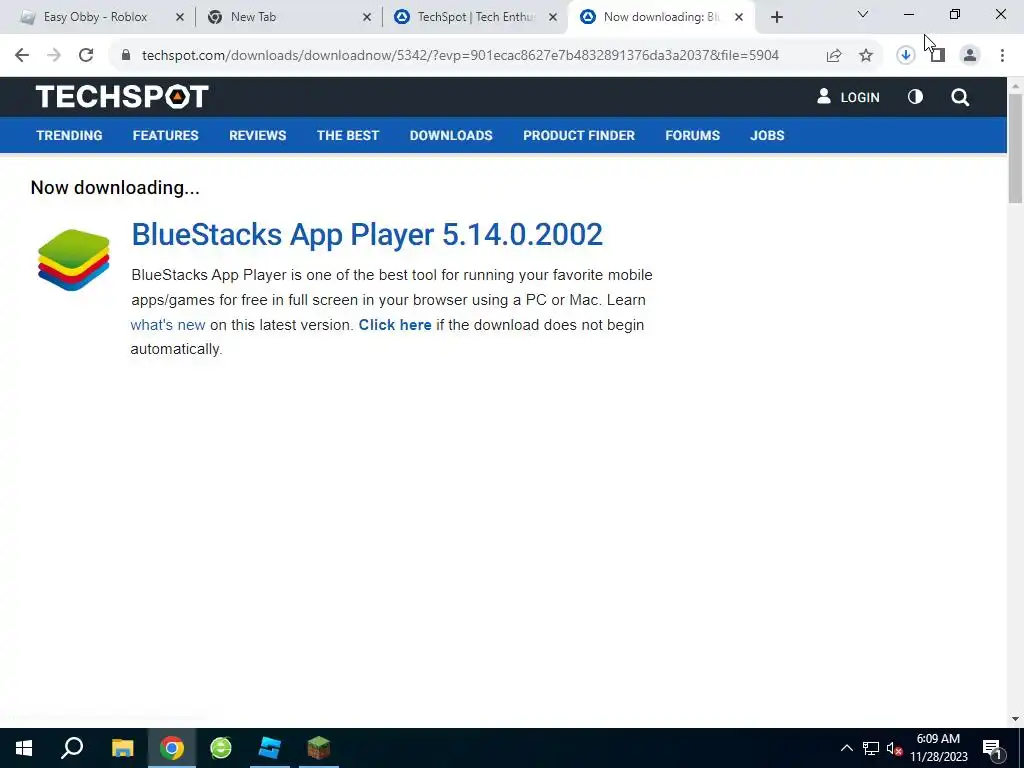The height and width of the screenshot is (768, 1024).
Task: Open the REVIEWS menu
Action: (257, 135)
